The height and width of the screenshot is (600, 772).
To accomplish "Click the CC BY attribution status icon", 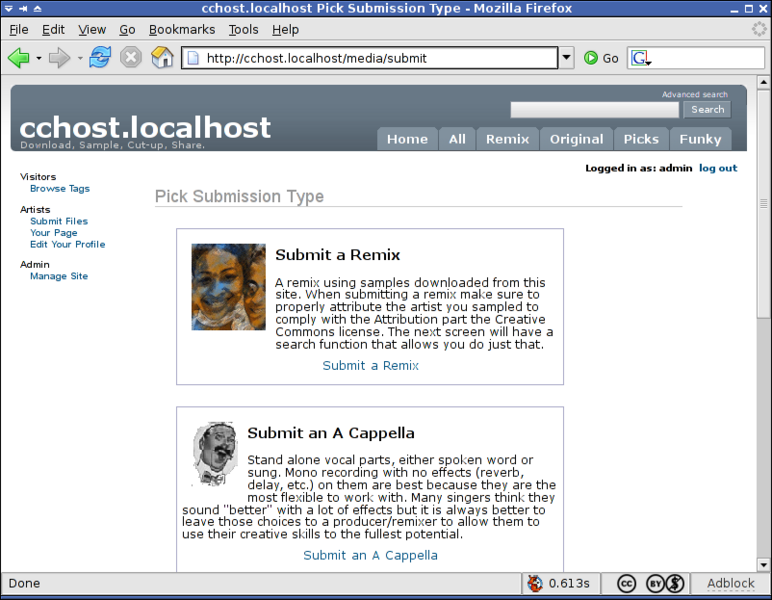I will [x=655, y=584].
